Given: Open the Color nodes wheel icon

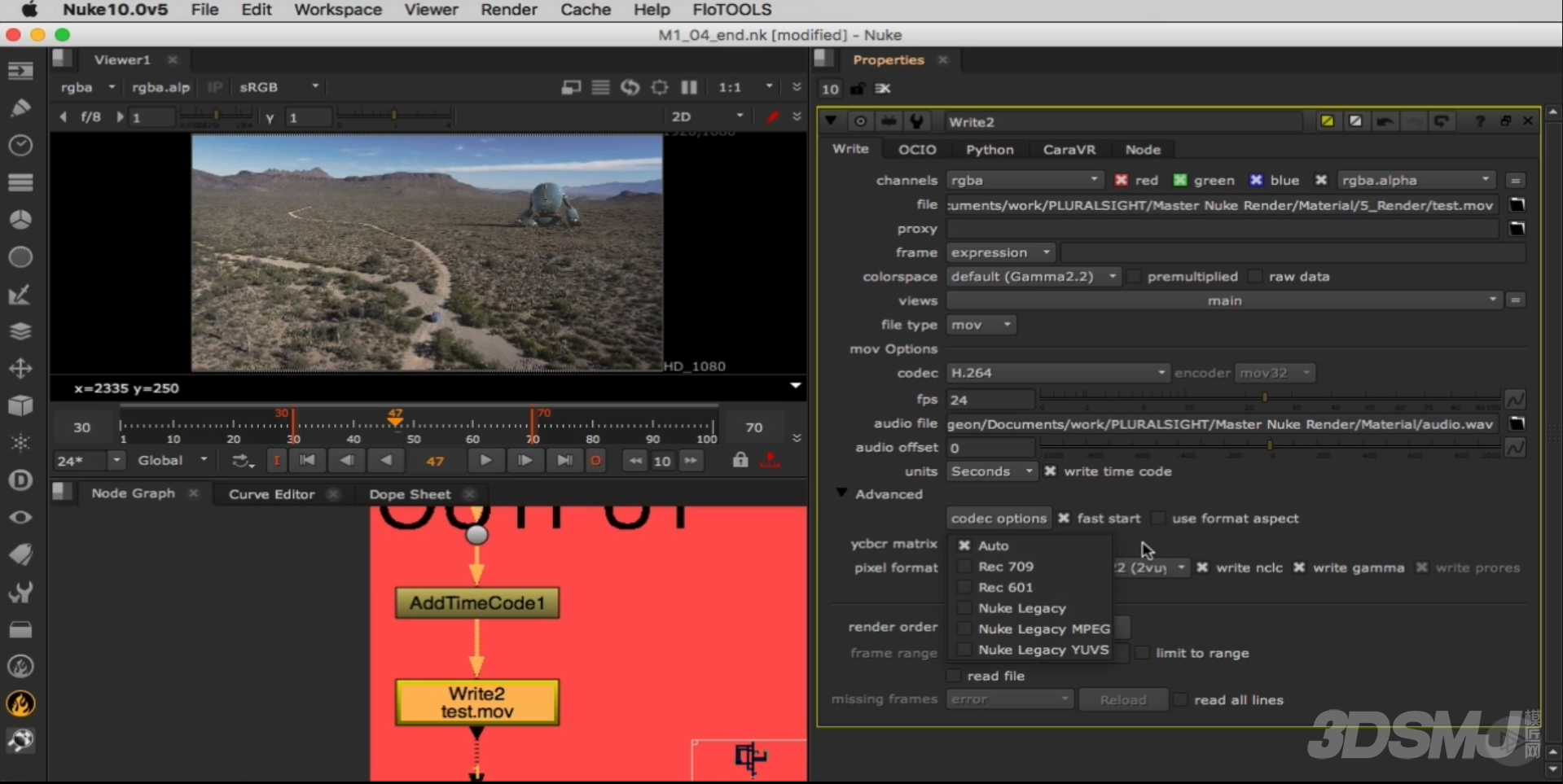Looking at the screenshot, I should coord(20,220).
